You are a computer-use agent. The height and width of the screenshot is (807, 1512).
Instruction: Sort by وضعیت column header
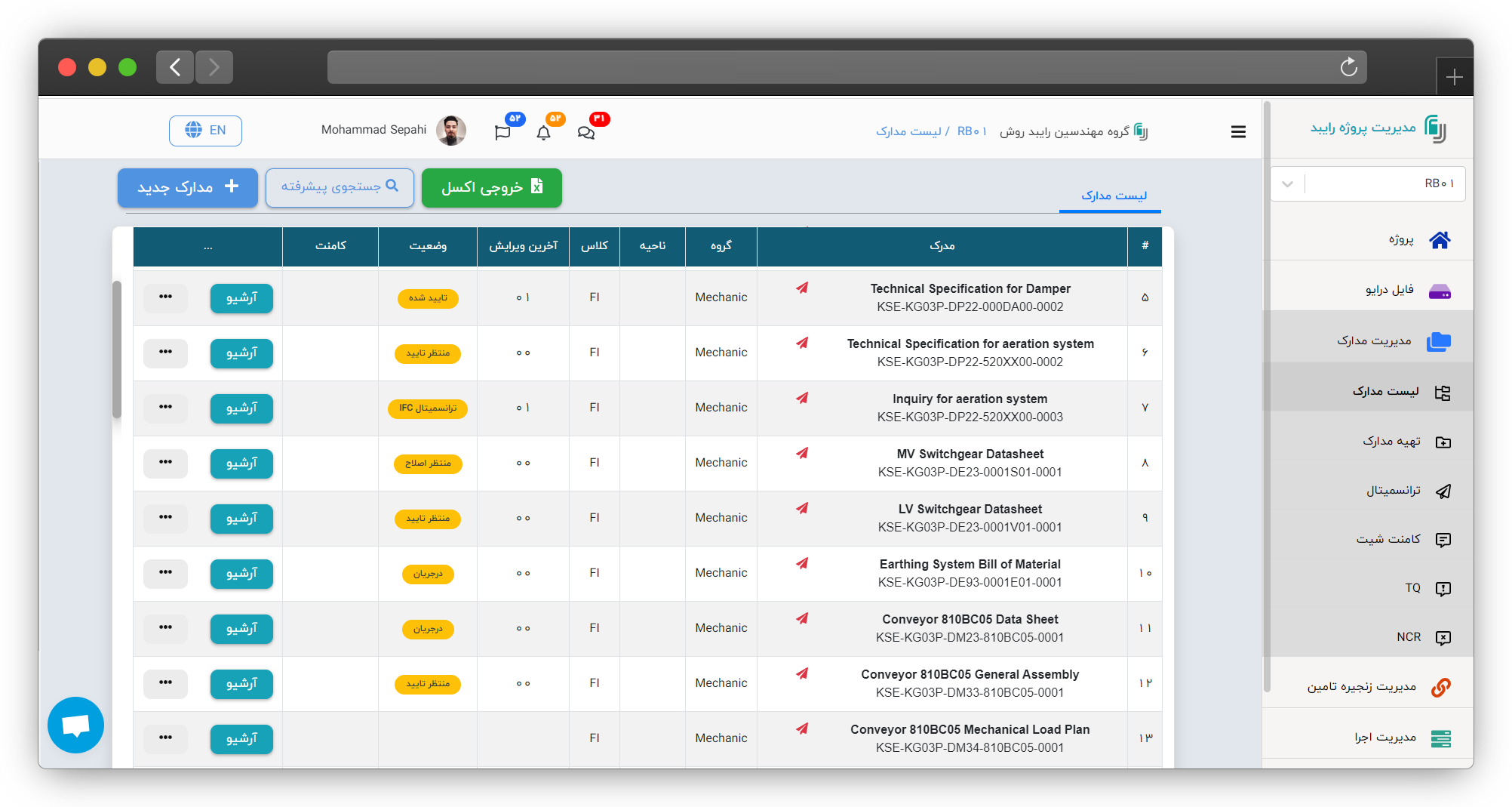(x=428, y=246)
